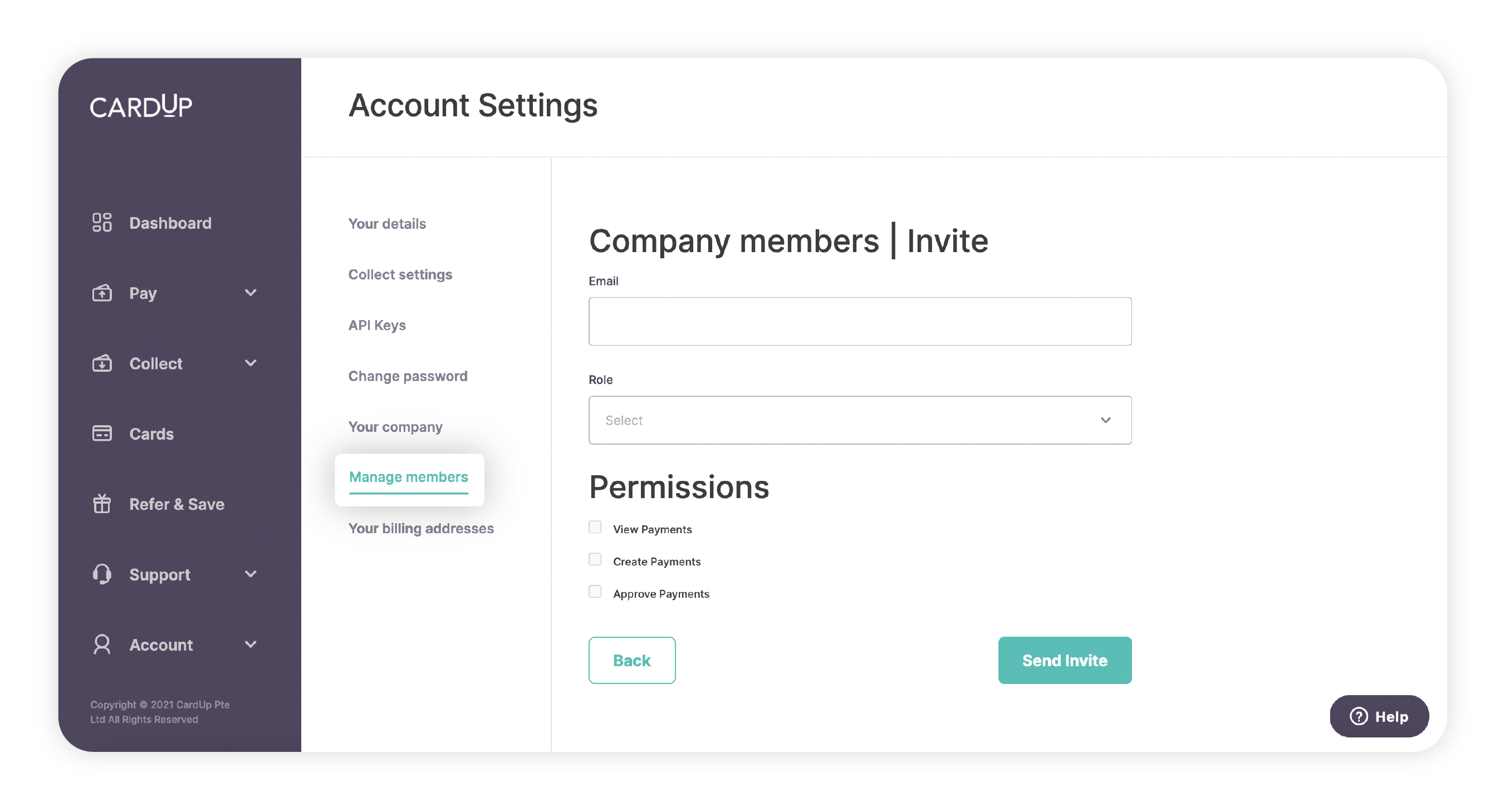Click the Pay wallet icon
1509x812 pixels.
coord(102,293)
